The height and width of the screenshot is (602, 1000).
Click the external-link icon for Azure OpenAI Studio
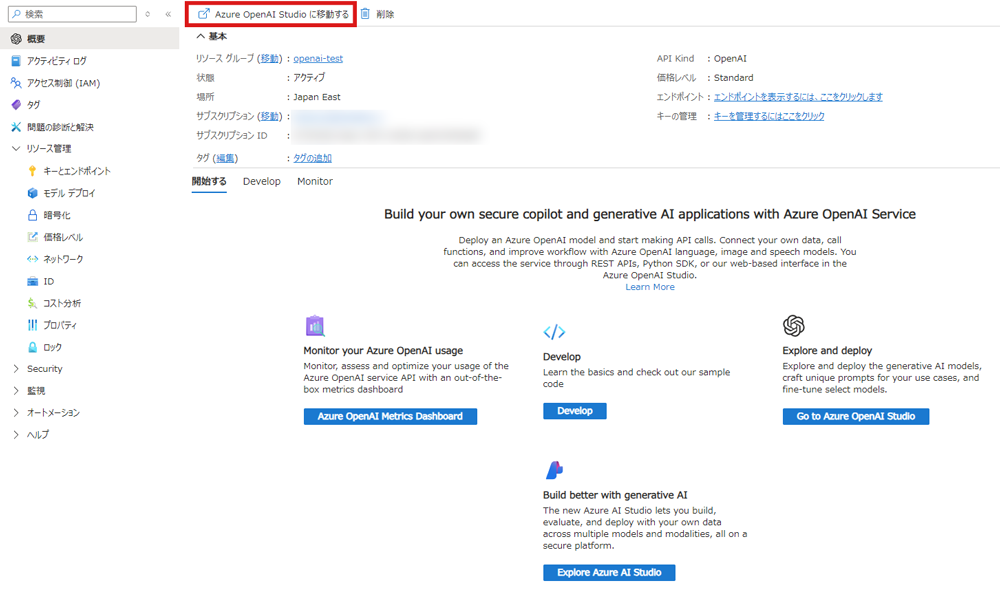pyautogui.click(x=203, y=14)
